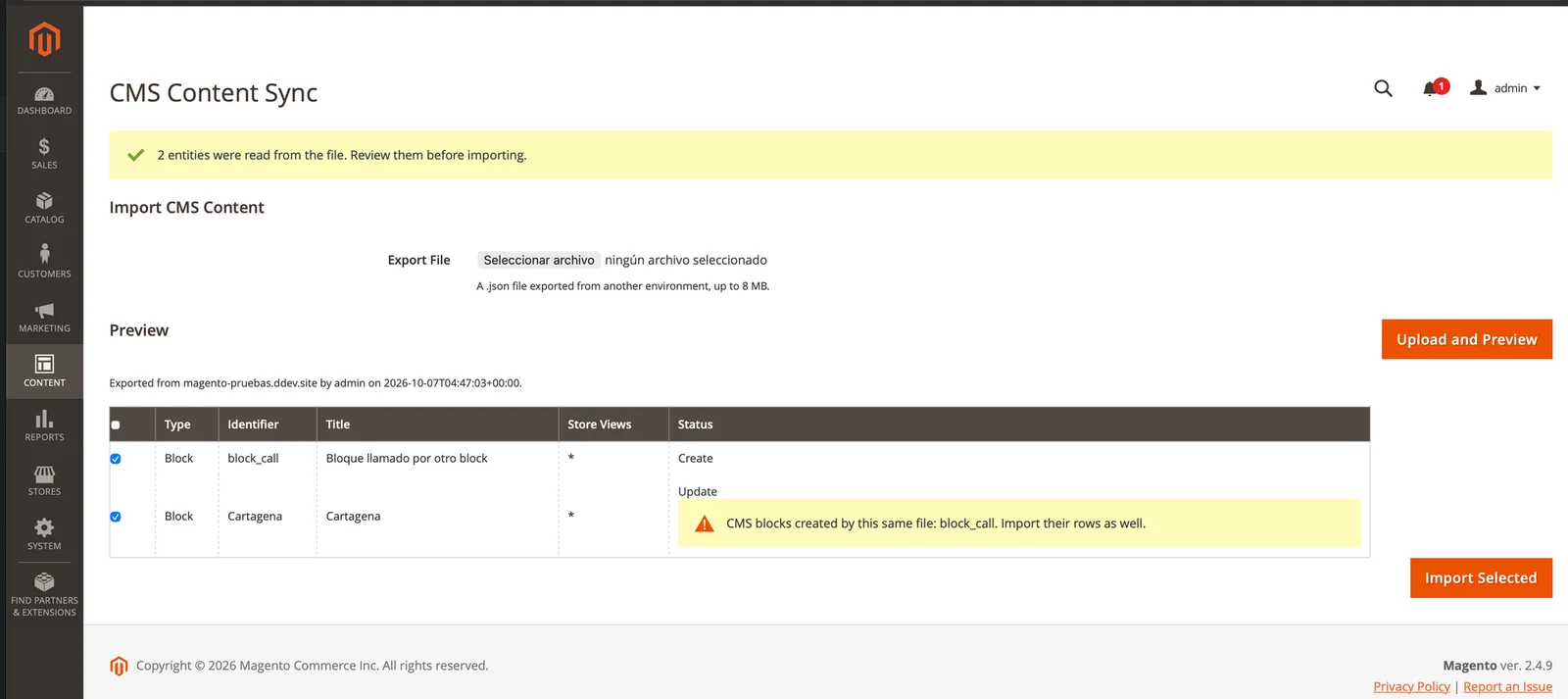Click the Export File field label
Image resolution: width=1568 pixels, height=699 pixels.
click(419, 260)
